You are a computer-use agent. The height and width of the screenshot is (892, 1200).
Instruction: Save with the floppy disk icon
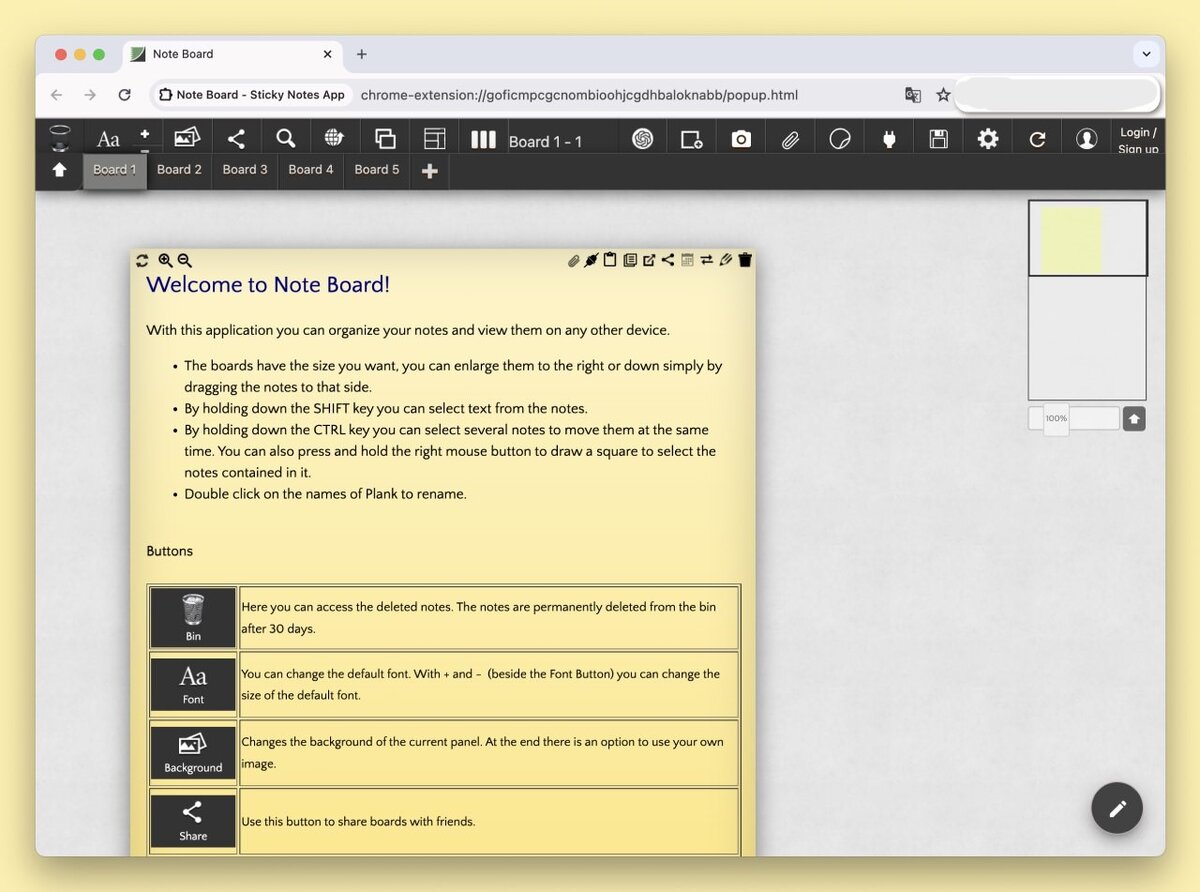(938, 139)
